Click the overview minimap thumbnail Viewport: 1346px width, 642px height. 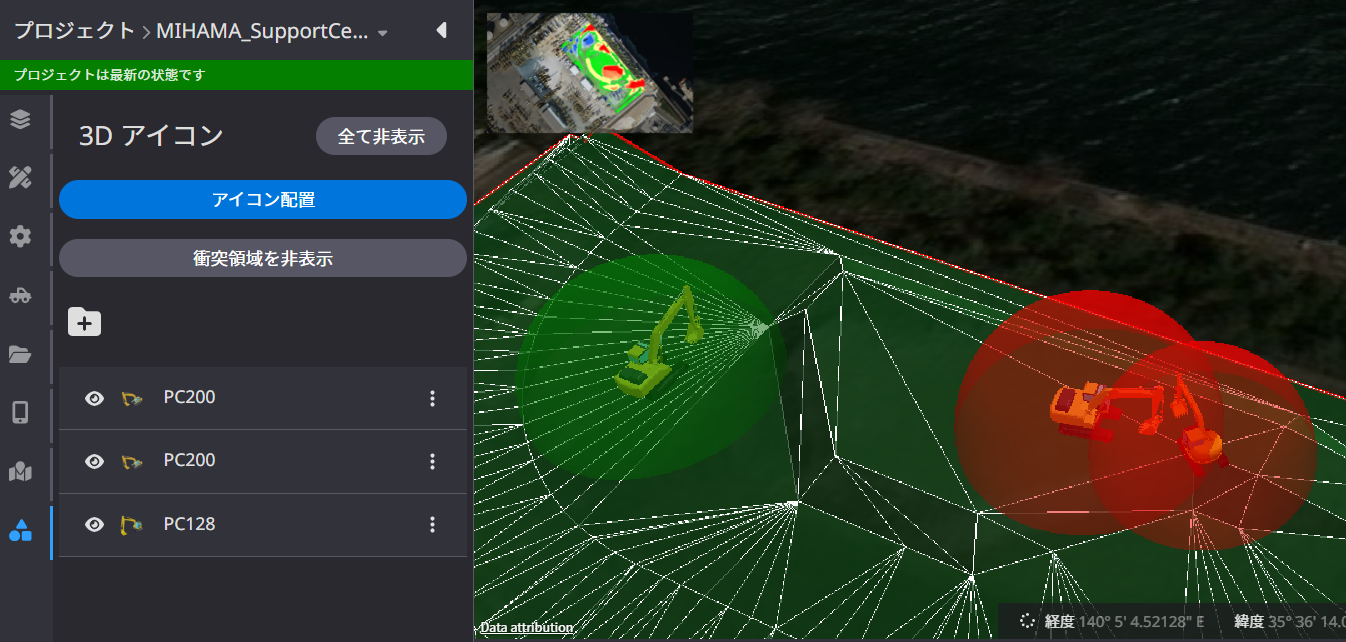pyautogui.click(x=589, y=72)
